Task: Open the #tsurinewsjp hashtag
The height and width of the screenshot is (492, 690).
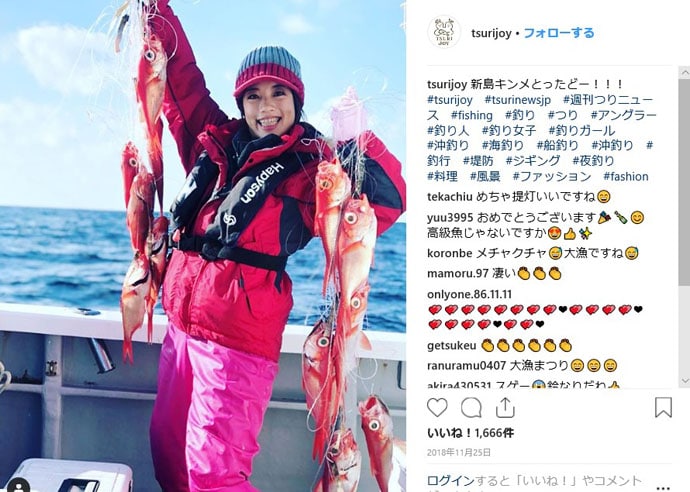Action: pyautogui.click(x=518, y=100)
